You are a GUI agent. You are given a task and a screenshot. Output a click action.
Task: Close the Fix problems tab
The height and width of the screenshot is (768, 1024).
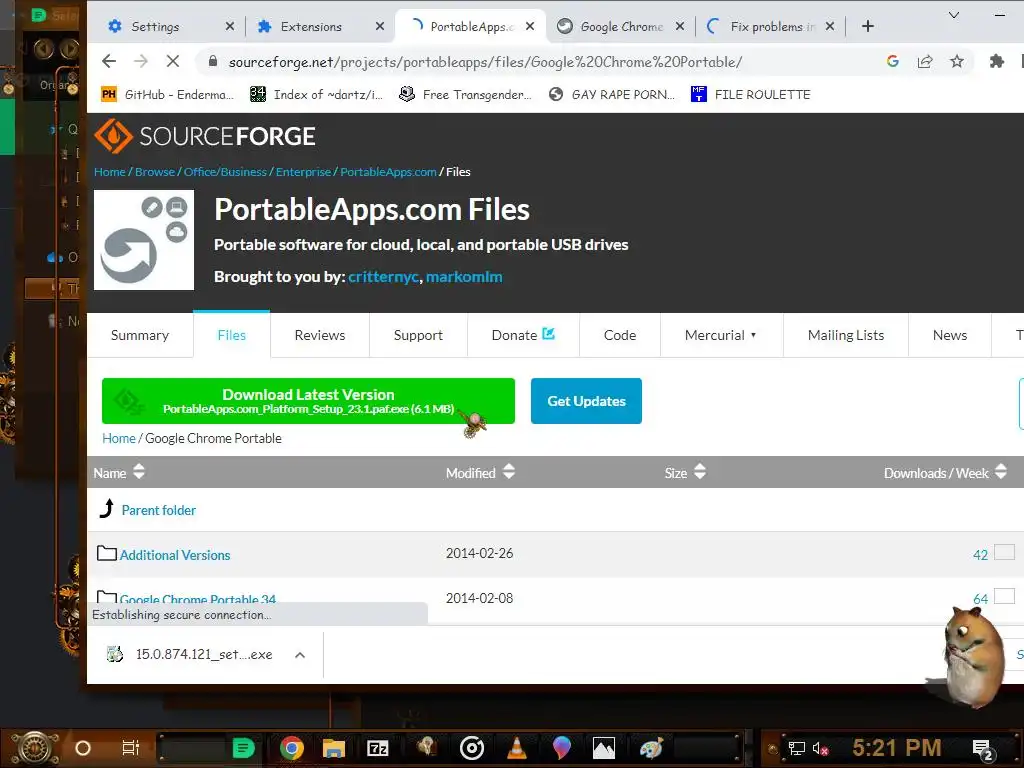(x=829, y=26)
